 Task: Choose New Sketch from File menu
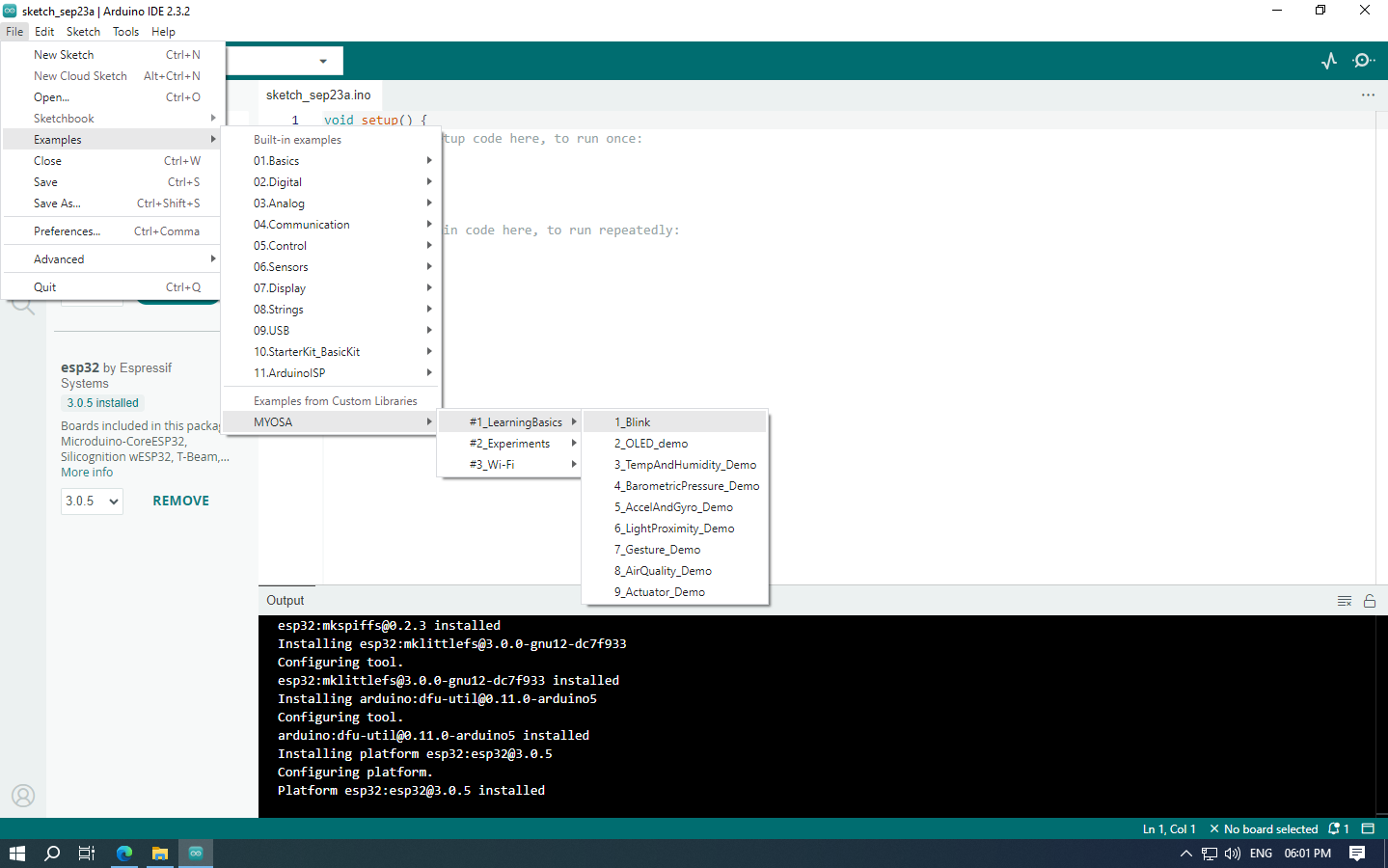click(112, 55)
